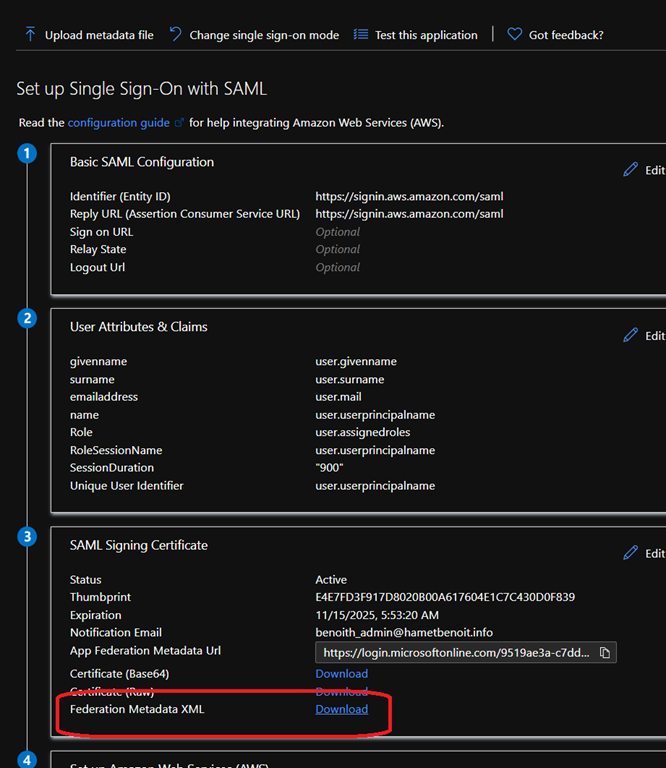Screen dimensions: 666x768
Task: Click the Test this application checklist icon
Action: pos(361,35)
